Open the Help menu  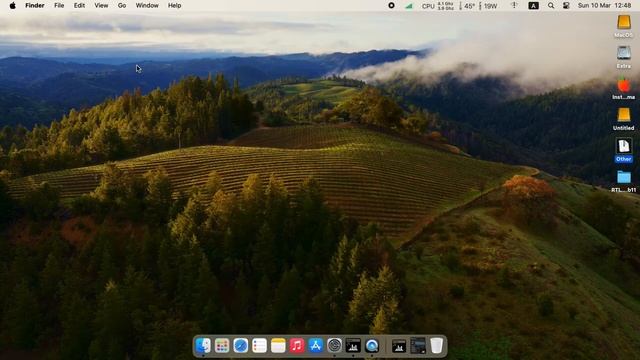[x=174, y=6]
